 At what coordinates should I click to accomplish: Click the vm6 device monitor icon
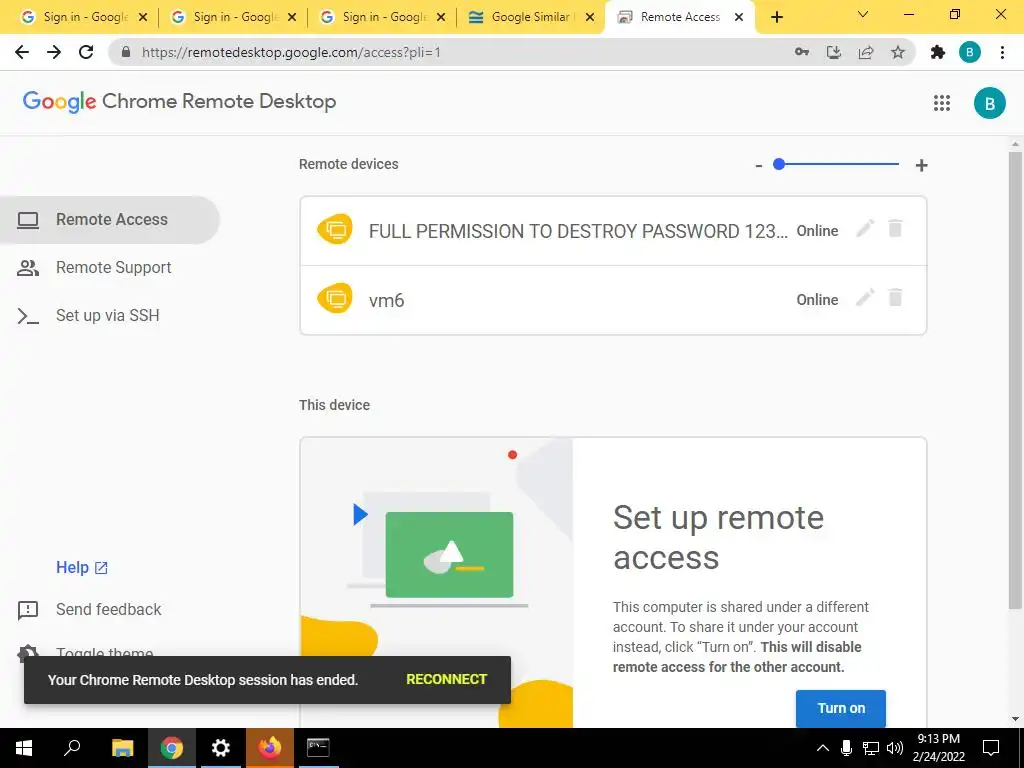click(335, 298)
